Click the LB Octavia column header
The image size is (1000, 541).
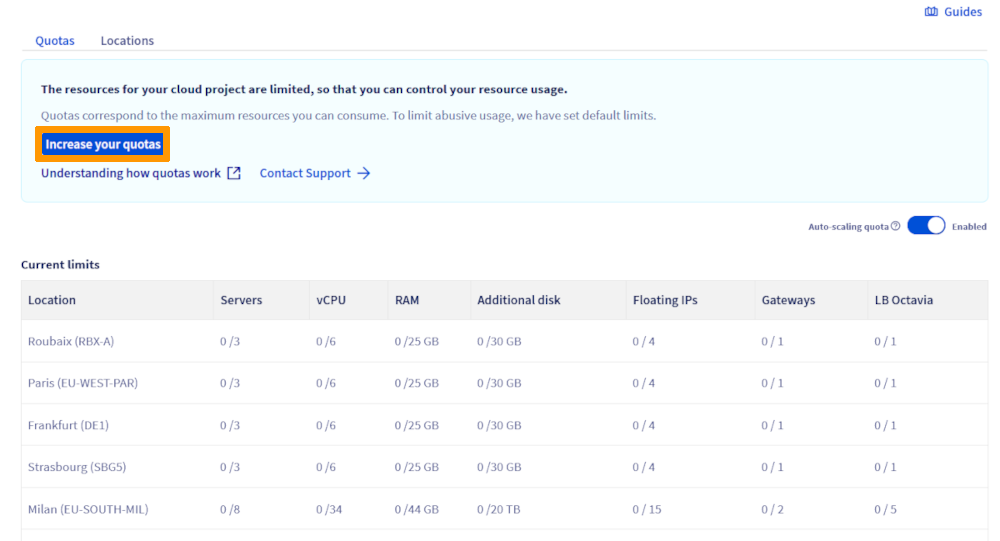pyautogui.click(x=903, y=300)
